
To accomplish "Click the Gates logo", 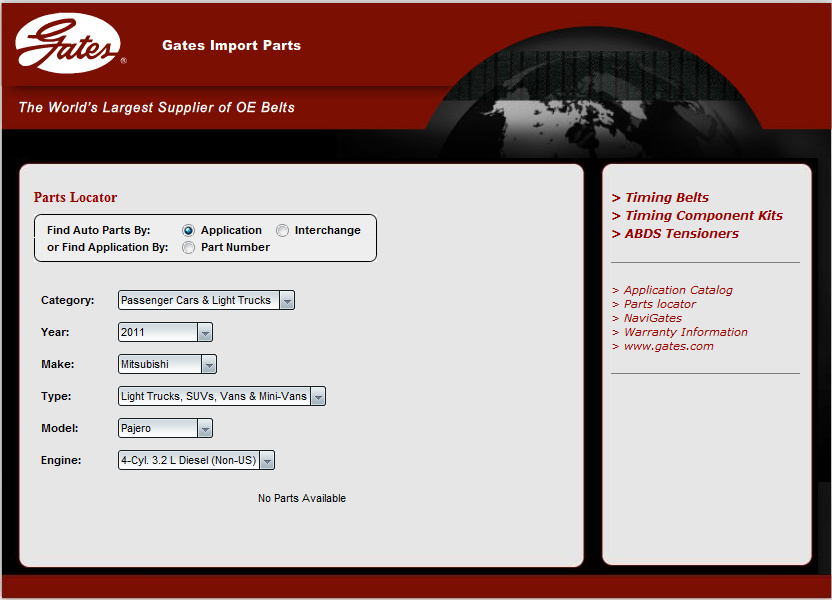I will click(69, 44).
